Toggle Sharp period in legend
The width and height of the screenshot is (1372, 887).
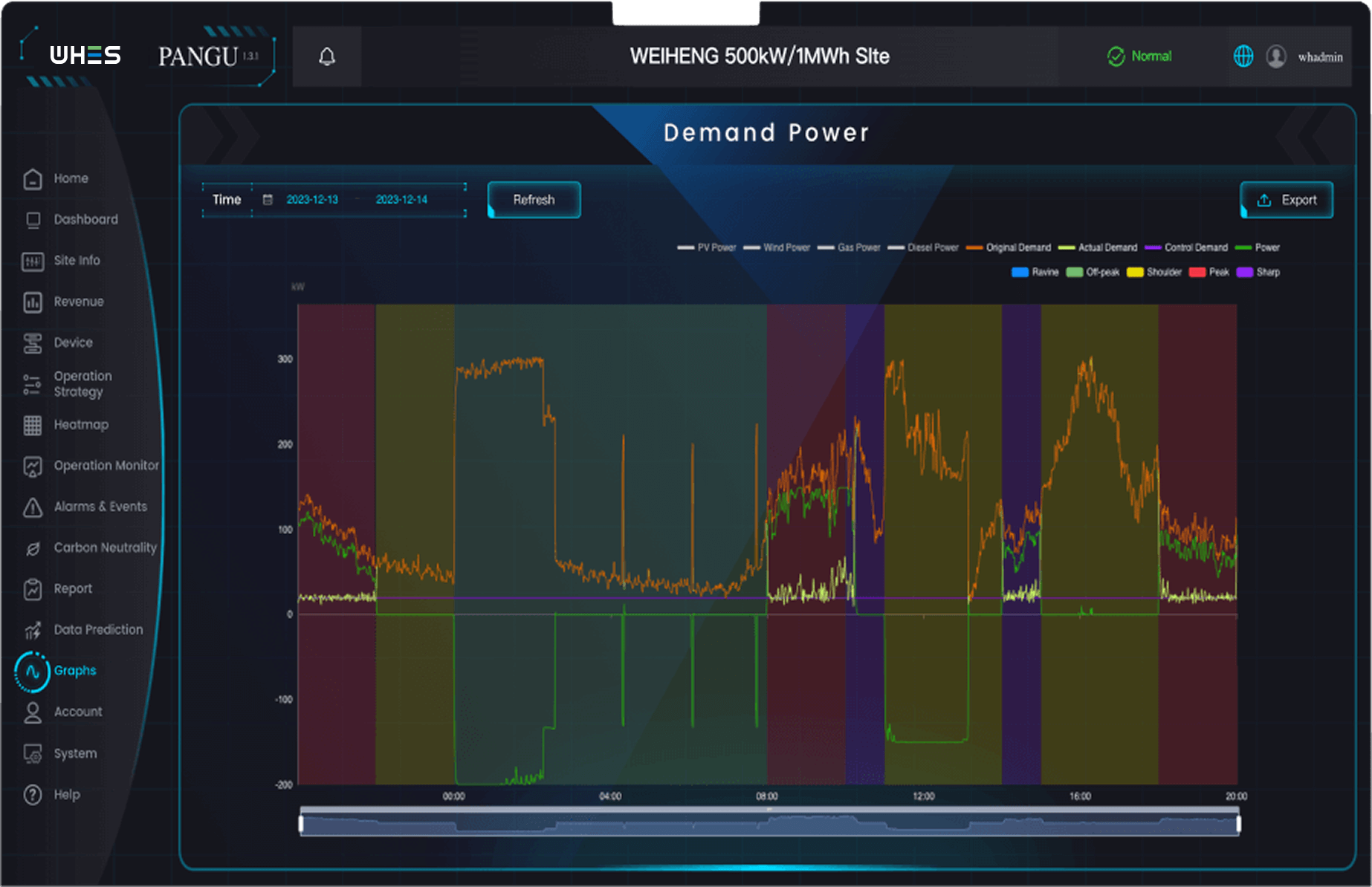tap(1258, 272)
